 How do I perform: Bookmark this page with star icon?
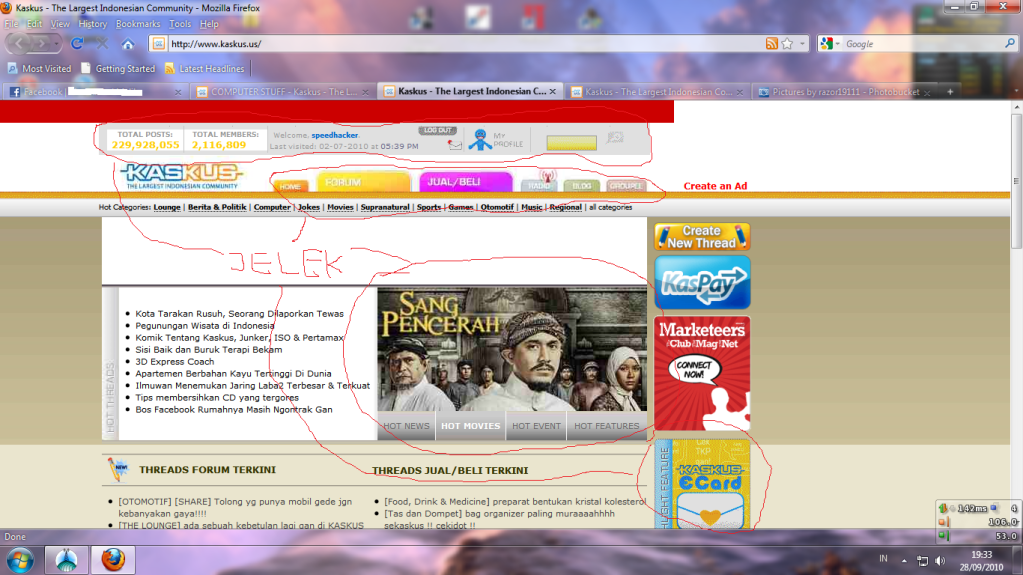787,44
